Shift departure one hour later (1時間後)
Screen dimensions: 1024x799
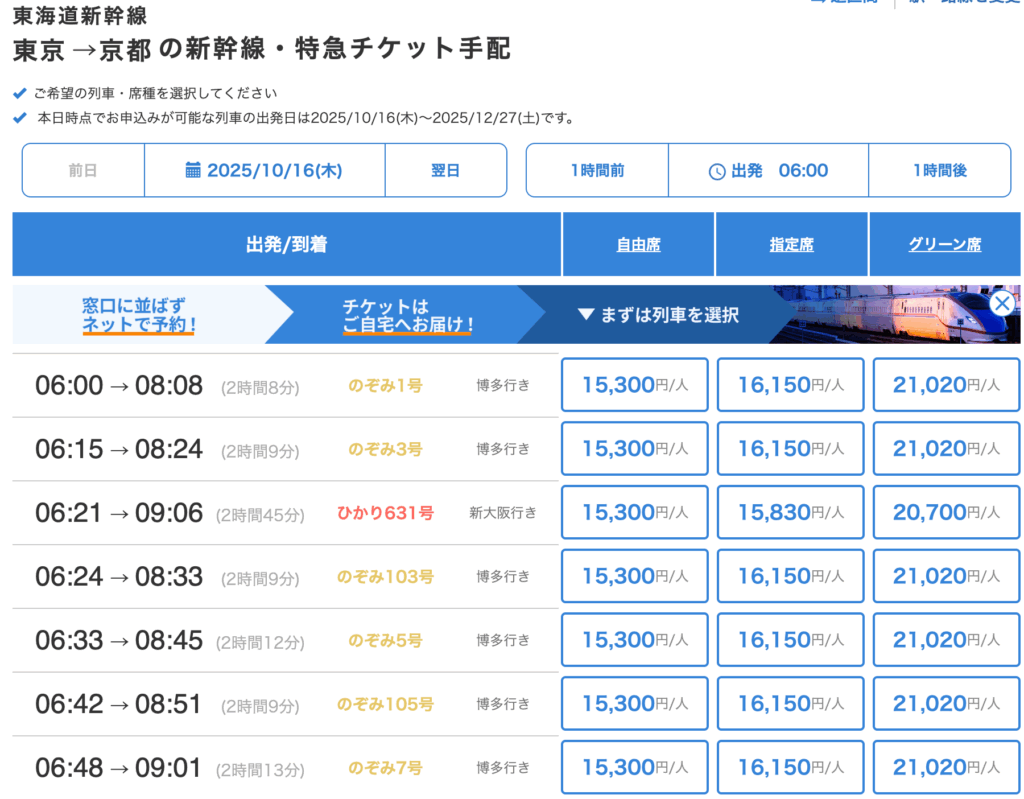[x=939, y=171]
